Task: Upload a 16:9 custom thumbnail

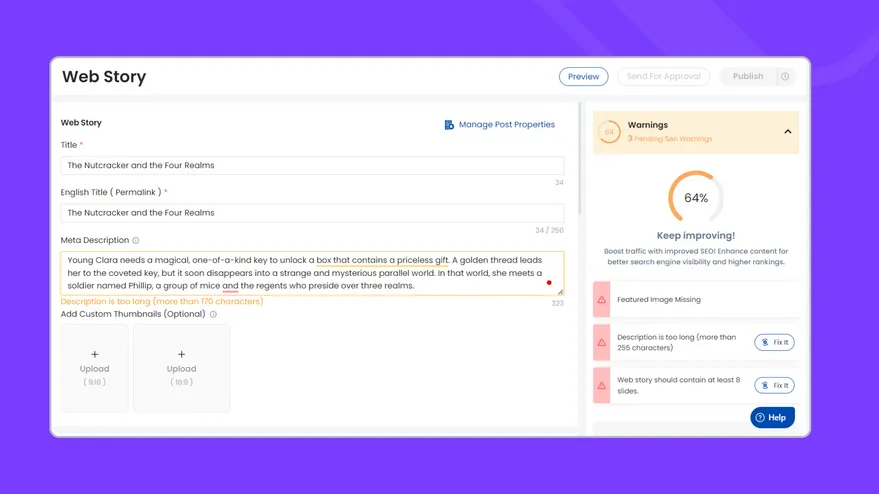Action: pos(181,367)
